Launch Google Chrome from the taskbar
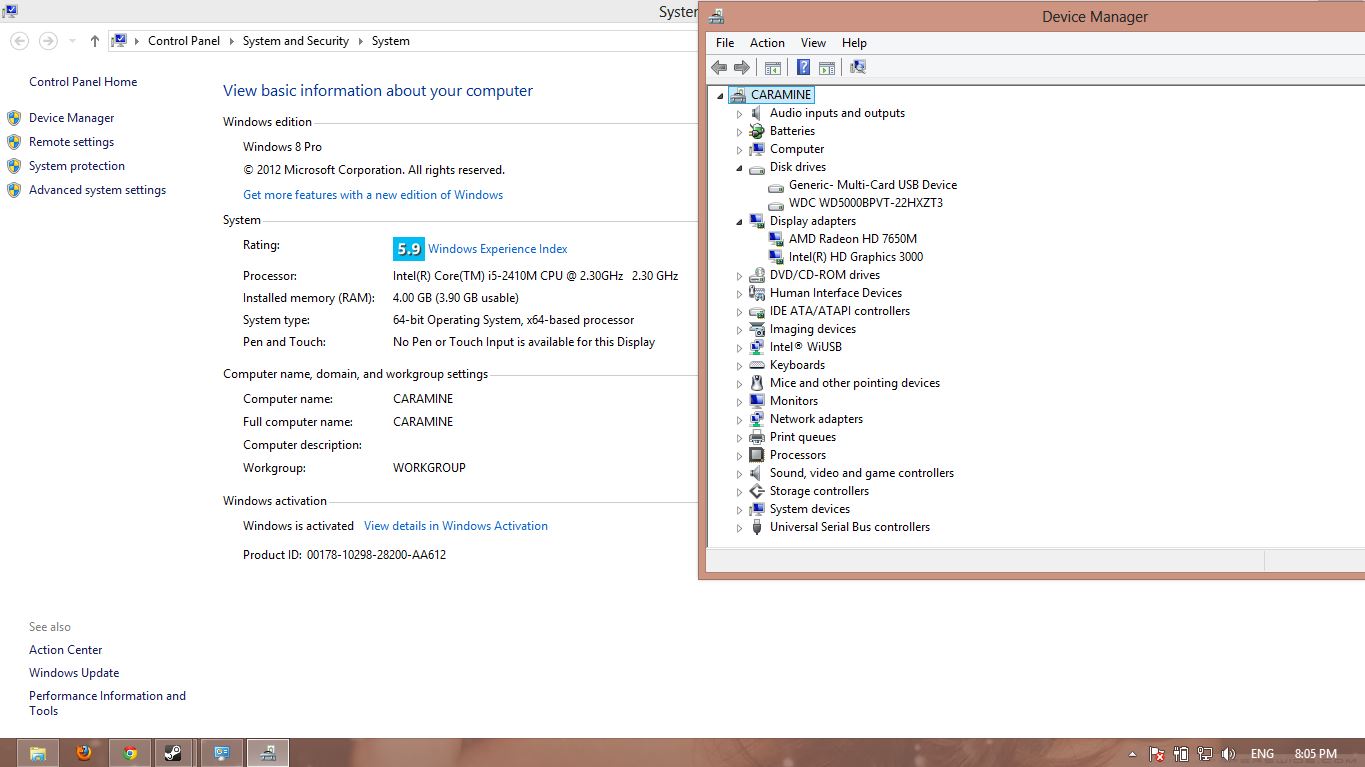The image size is (1365, 767). pyautogui.click(x=130, y=753)
